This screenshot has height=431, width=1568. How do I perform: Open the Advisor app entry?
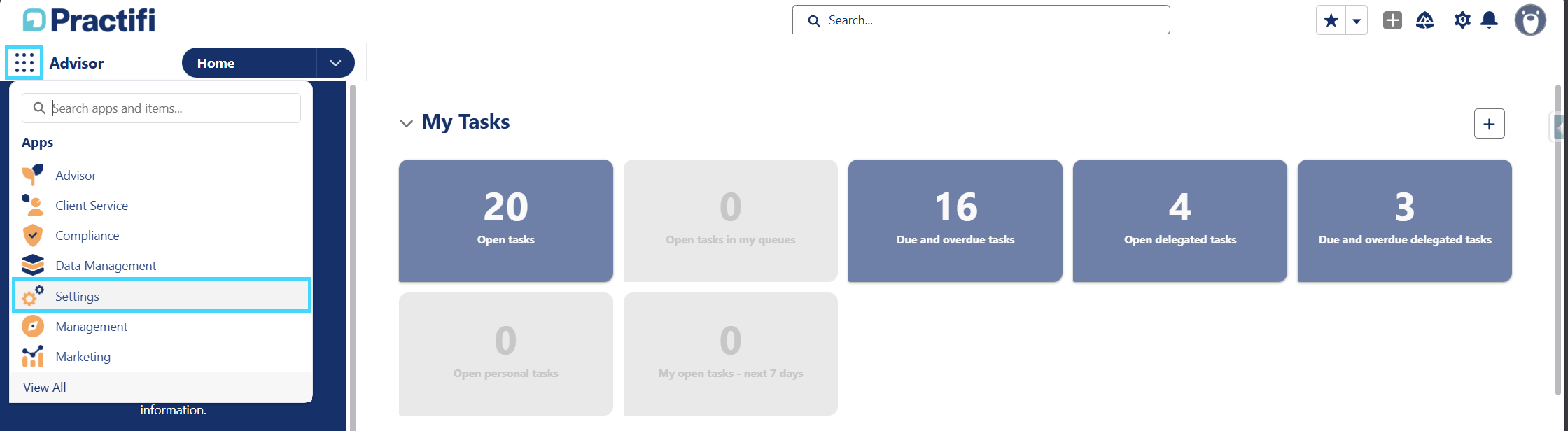coord(161,175)
